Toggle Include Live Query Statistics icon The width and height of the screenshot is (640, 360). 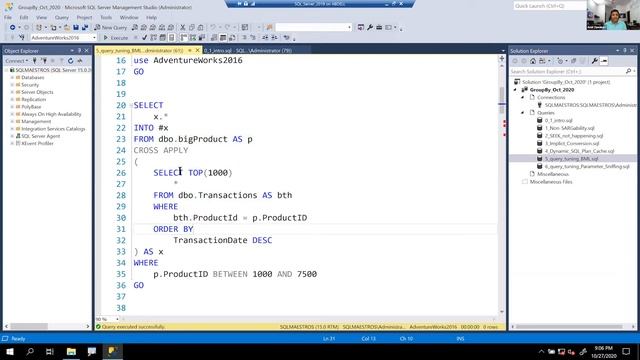[193, 38]
